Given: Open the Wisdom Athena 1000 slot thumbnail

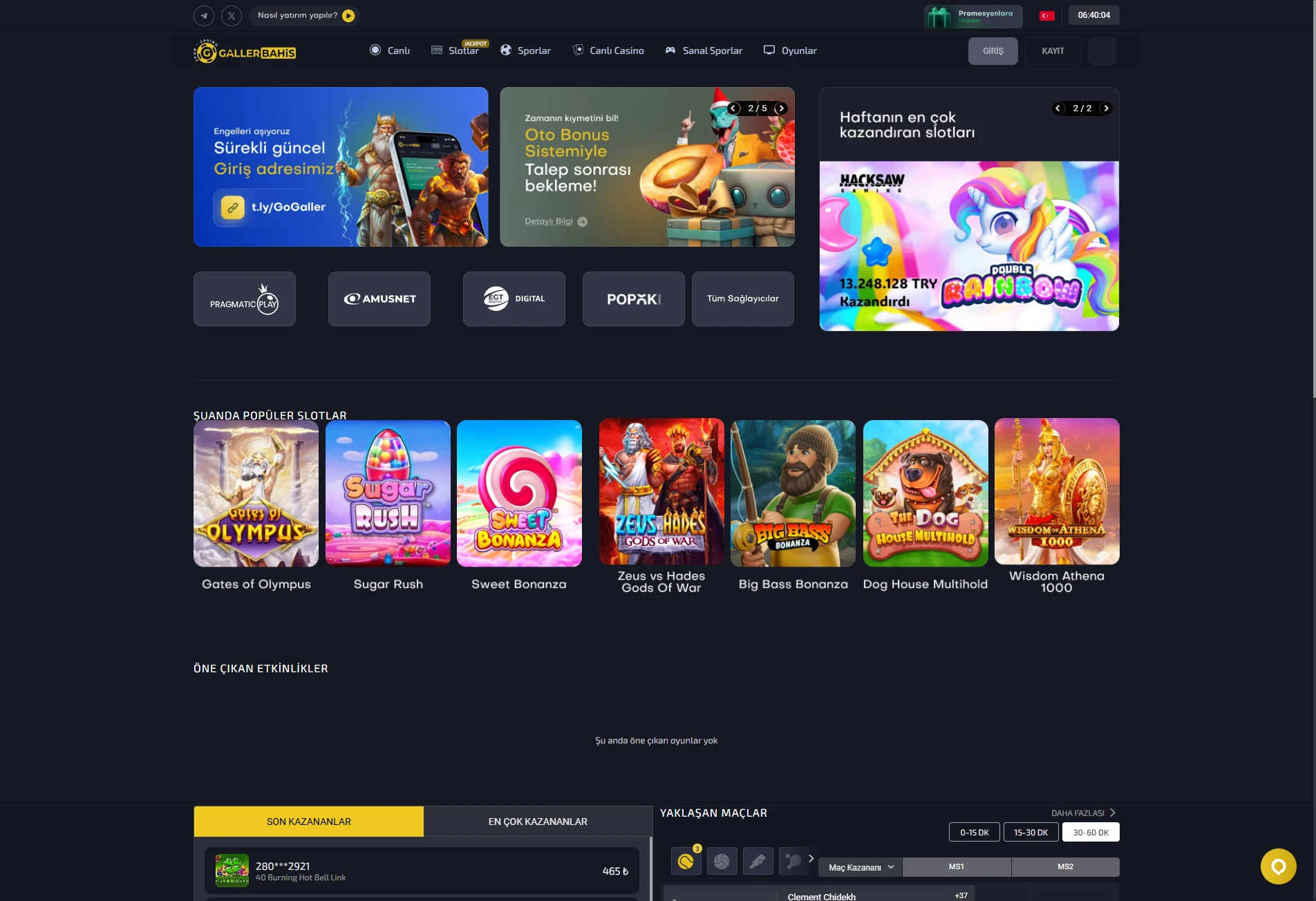Looking at the screenshot, I should [1057, 491].
